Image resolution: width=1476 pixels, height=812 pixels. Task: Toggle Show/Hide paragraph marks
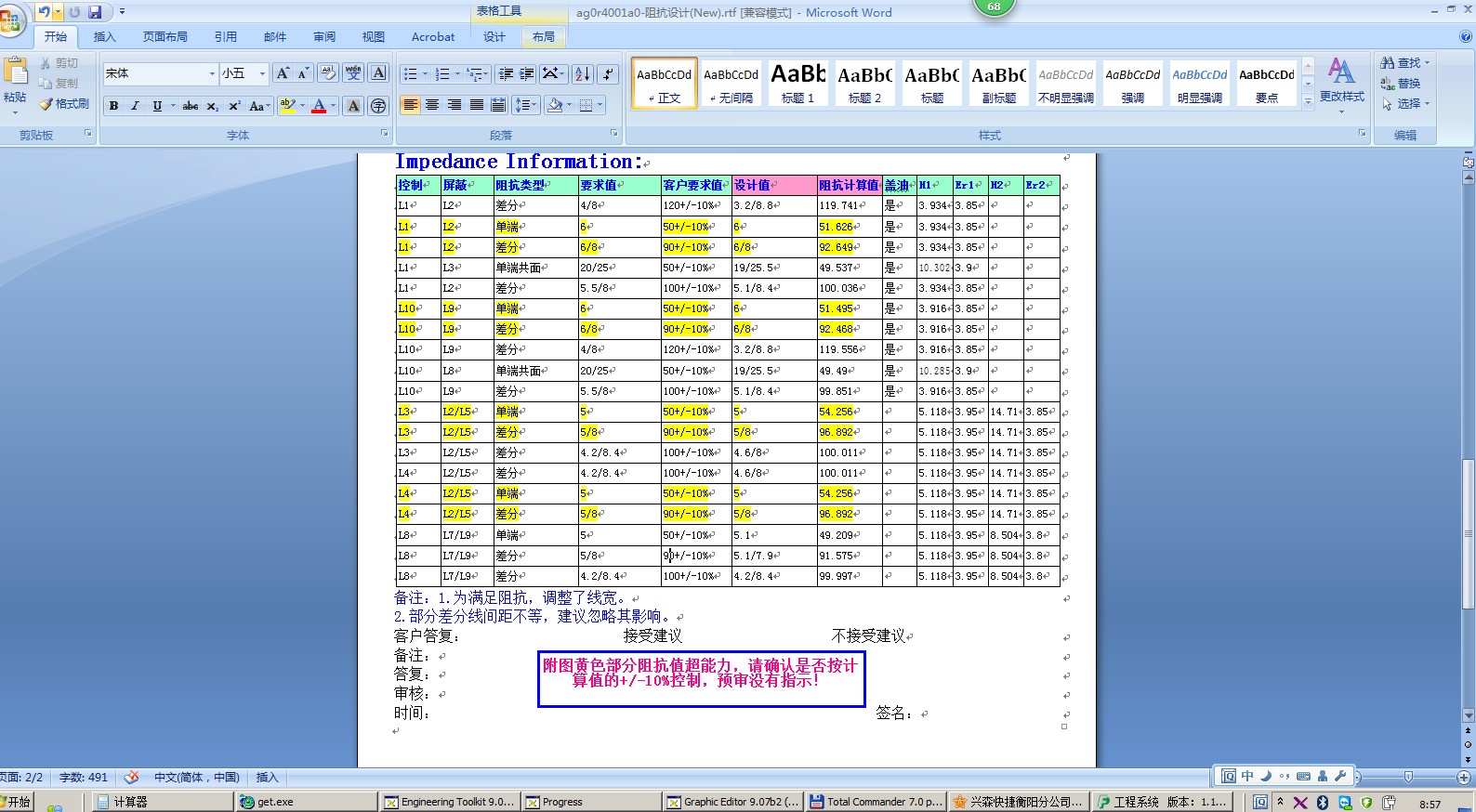608,73
